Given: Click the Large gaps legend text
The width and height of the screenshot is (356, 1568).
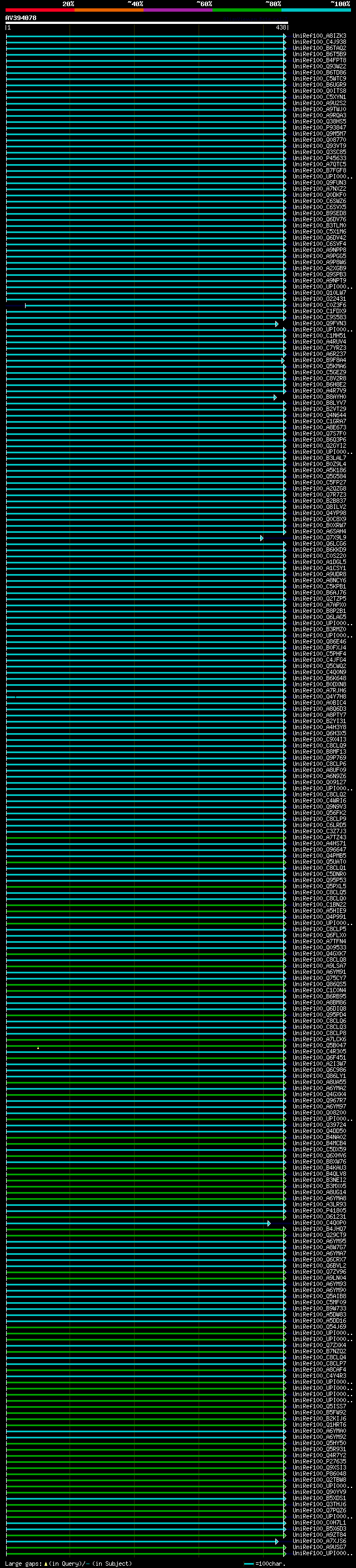Looking at the screenshot, I should click(68, 1564).
